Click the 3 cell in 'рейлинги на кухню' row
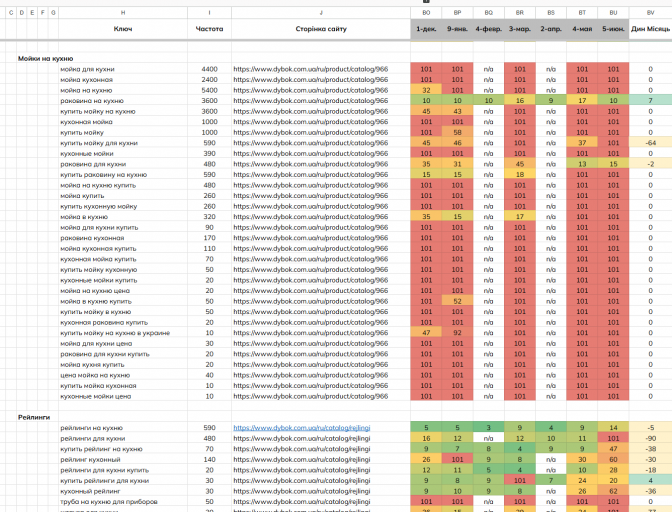Viewport: 672px width, 512px height. (x=489, y=428)
